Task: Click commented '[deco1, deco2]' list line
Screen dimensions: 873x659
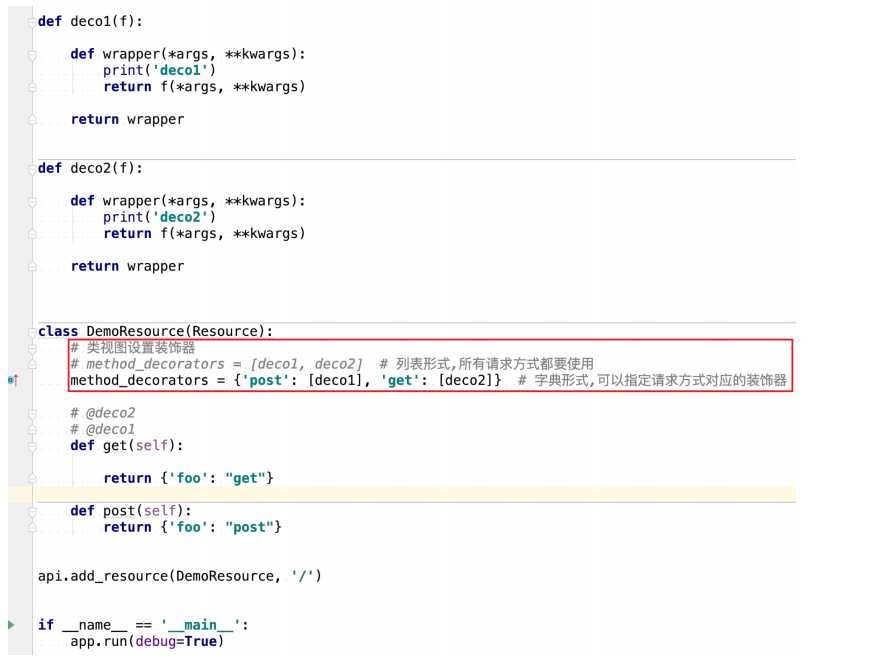Action: 332,364
